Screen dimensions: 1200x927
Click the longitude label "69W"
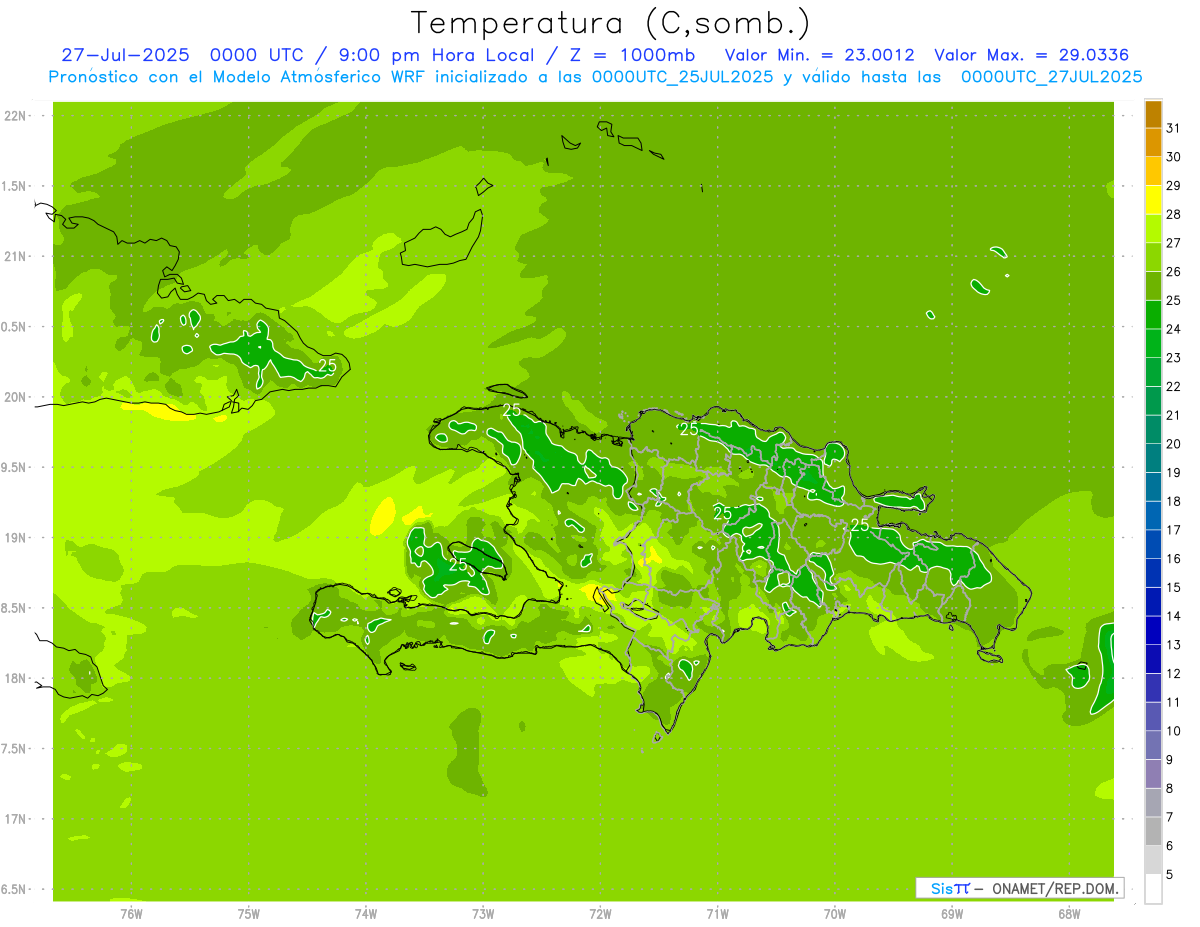tap(952, 914)
